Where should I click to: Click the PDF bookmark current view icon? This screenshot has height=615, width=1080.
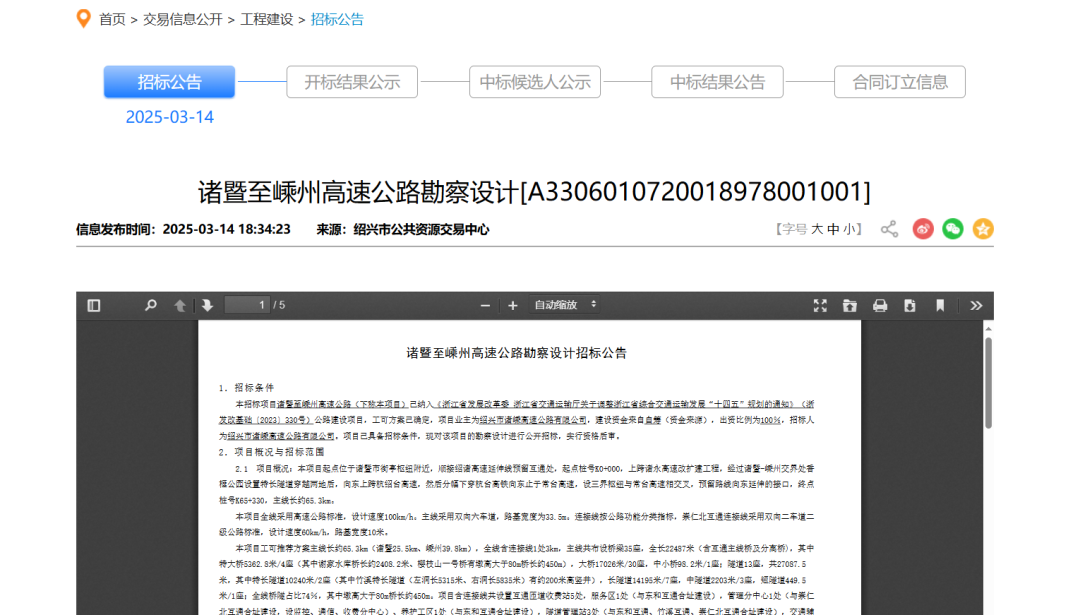click(940, 305)
